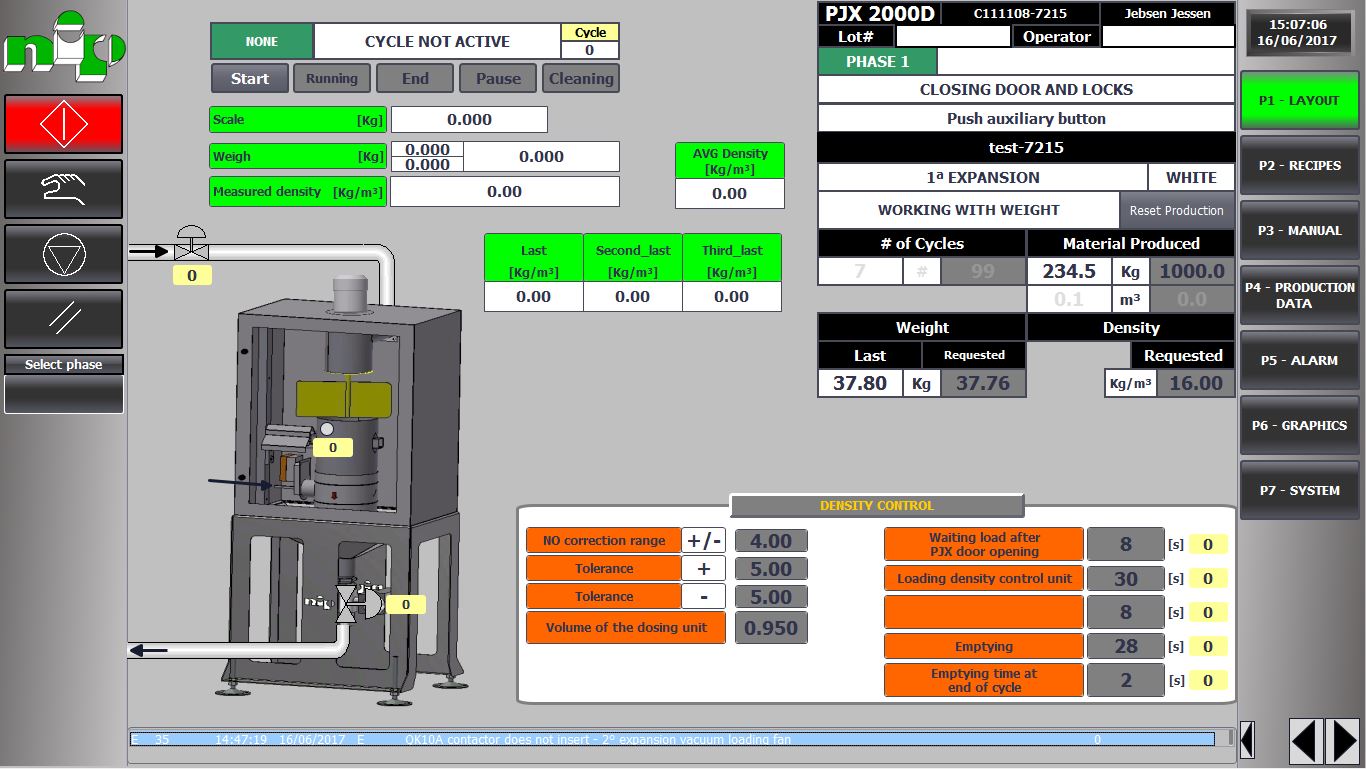1366x769 pixels.
Task: Click the AVG Density value 0.00
Action: 730,194
